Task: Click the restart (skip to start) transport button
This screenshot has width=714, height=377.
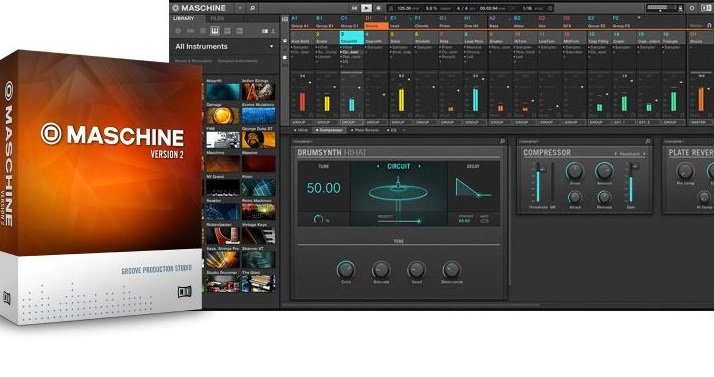Action: tap(354, 8)
